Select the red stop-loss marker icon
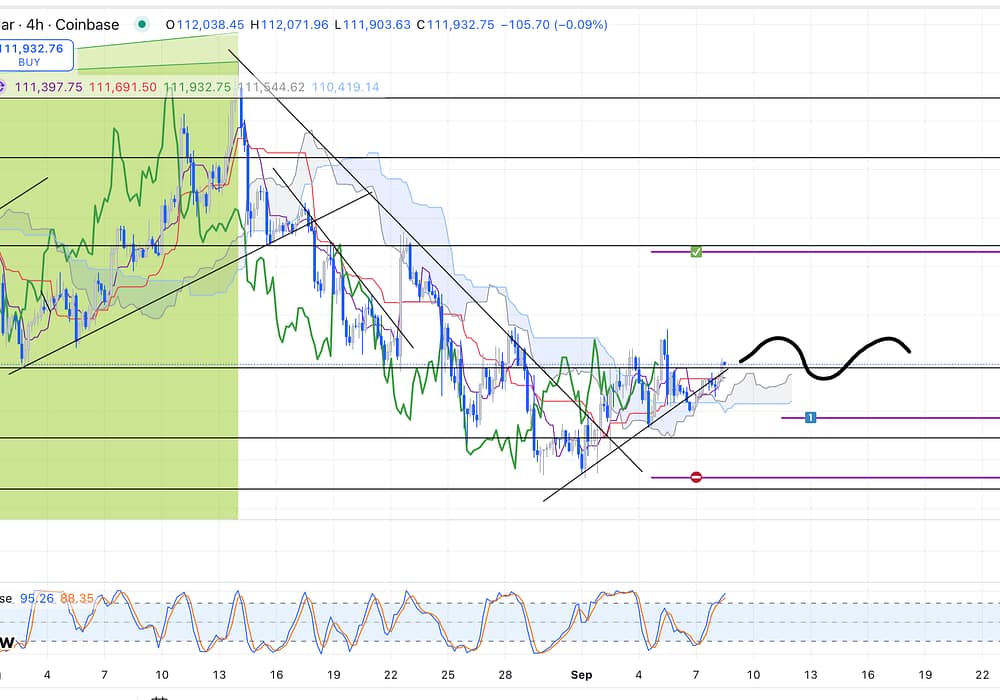This screenshot has width=1000, height=700. pyautogui.click(x=696, y=477)
